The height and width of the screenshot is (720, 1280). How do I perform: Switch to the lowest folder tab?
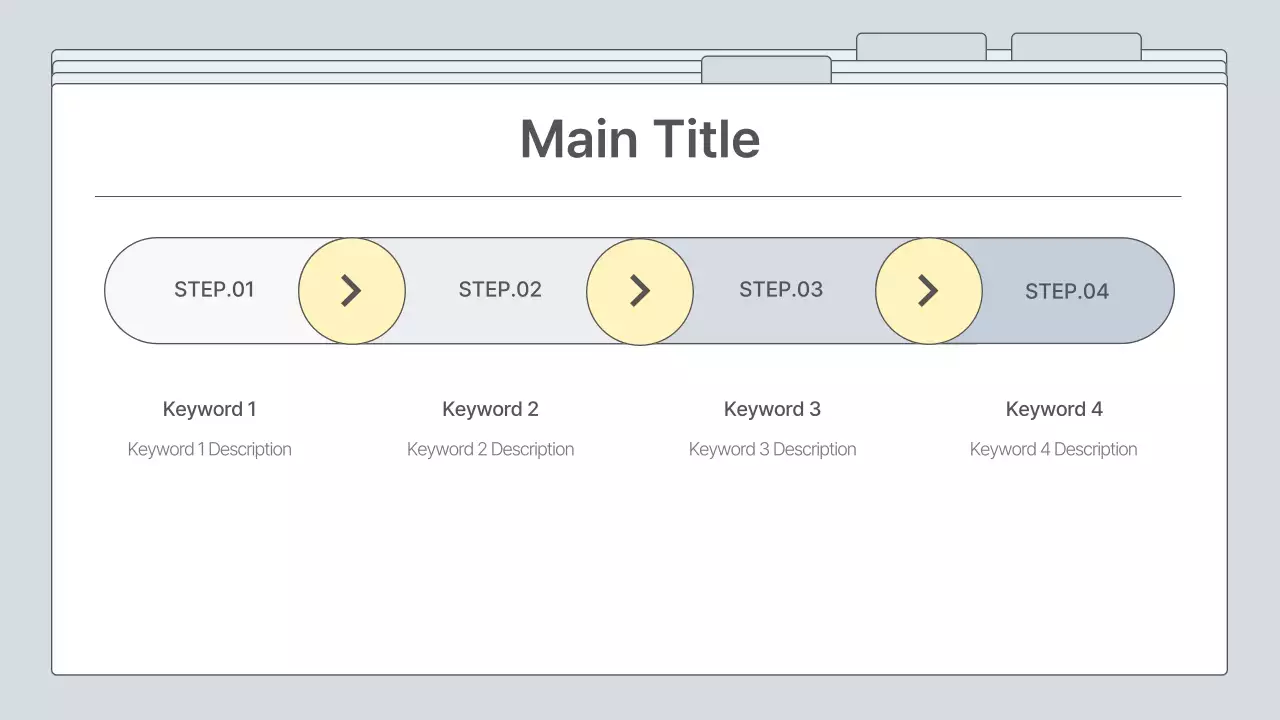pyautogui.click(x=766, y=69)
